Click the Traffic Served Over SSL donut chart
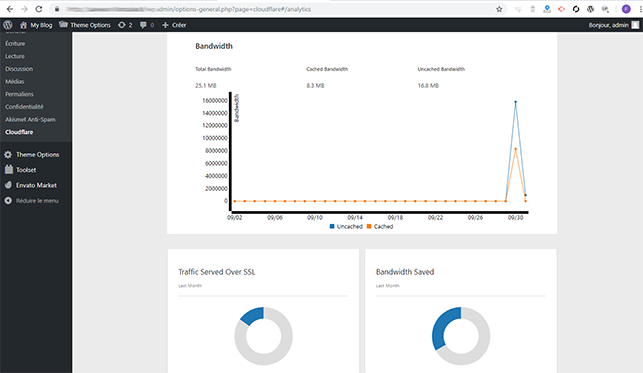This screenshot has height=373, width=643. [264, 336]
